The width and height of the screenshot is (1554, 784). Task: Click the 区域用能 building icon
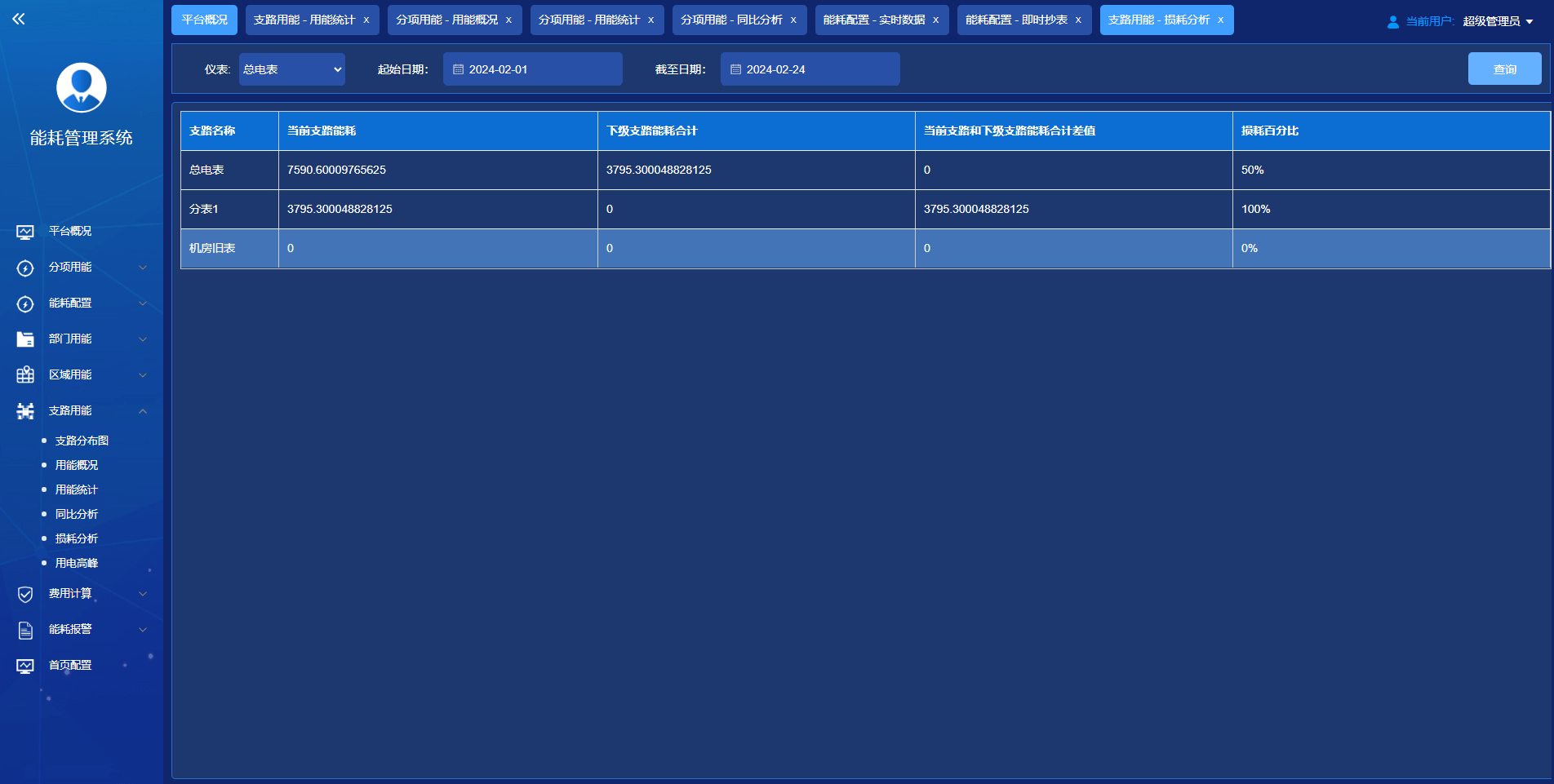pos(25,375)
